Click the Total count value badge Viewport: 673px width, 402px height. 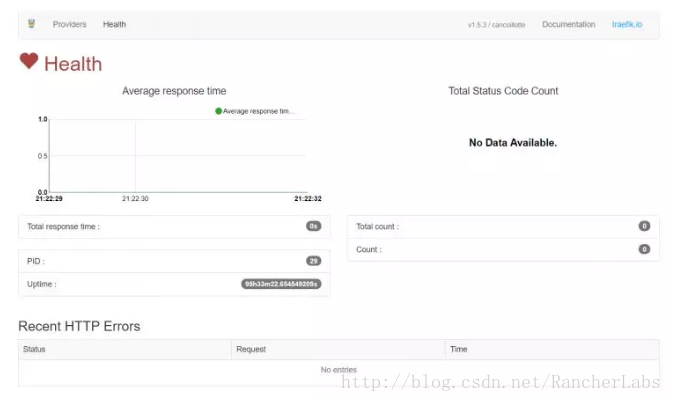click(644, 226)
